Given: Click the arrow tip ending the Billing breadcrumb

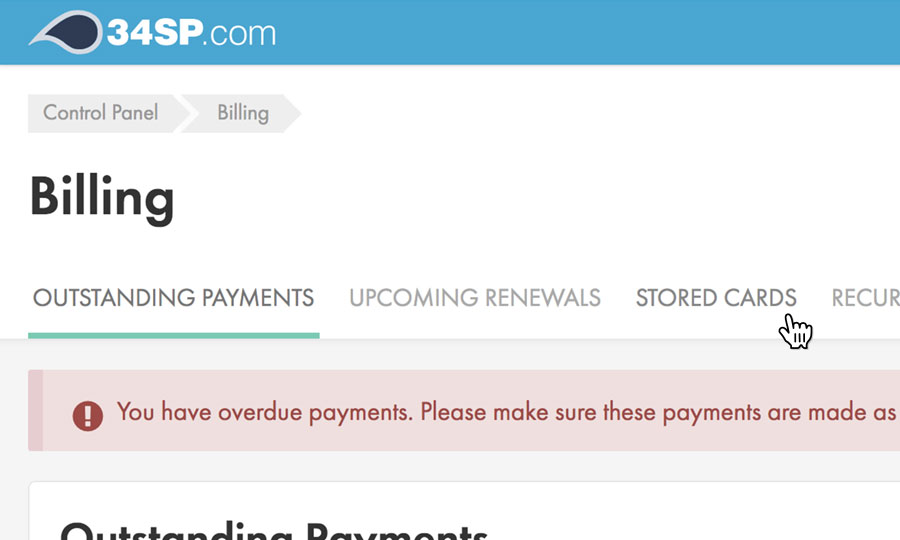Looking at the screenshot, I should pyautogui.click(x=292, y=113).
